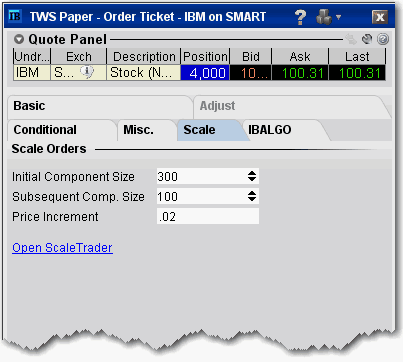Click the greyed link arrows icon in Quote Panel
This screenshot has width=403, height=362.
(351, 39)
